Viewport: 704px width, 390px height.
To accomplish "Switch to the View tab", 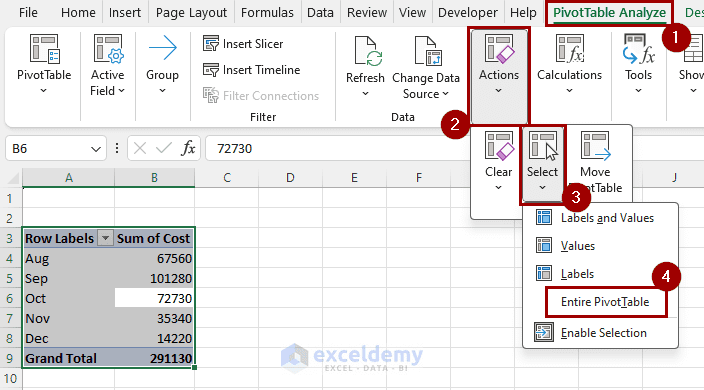I will coord(412,13).
